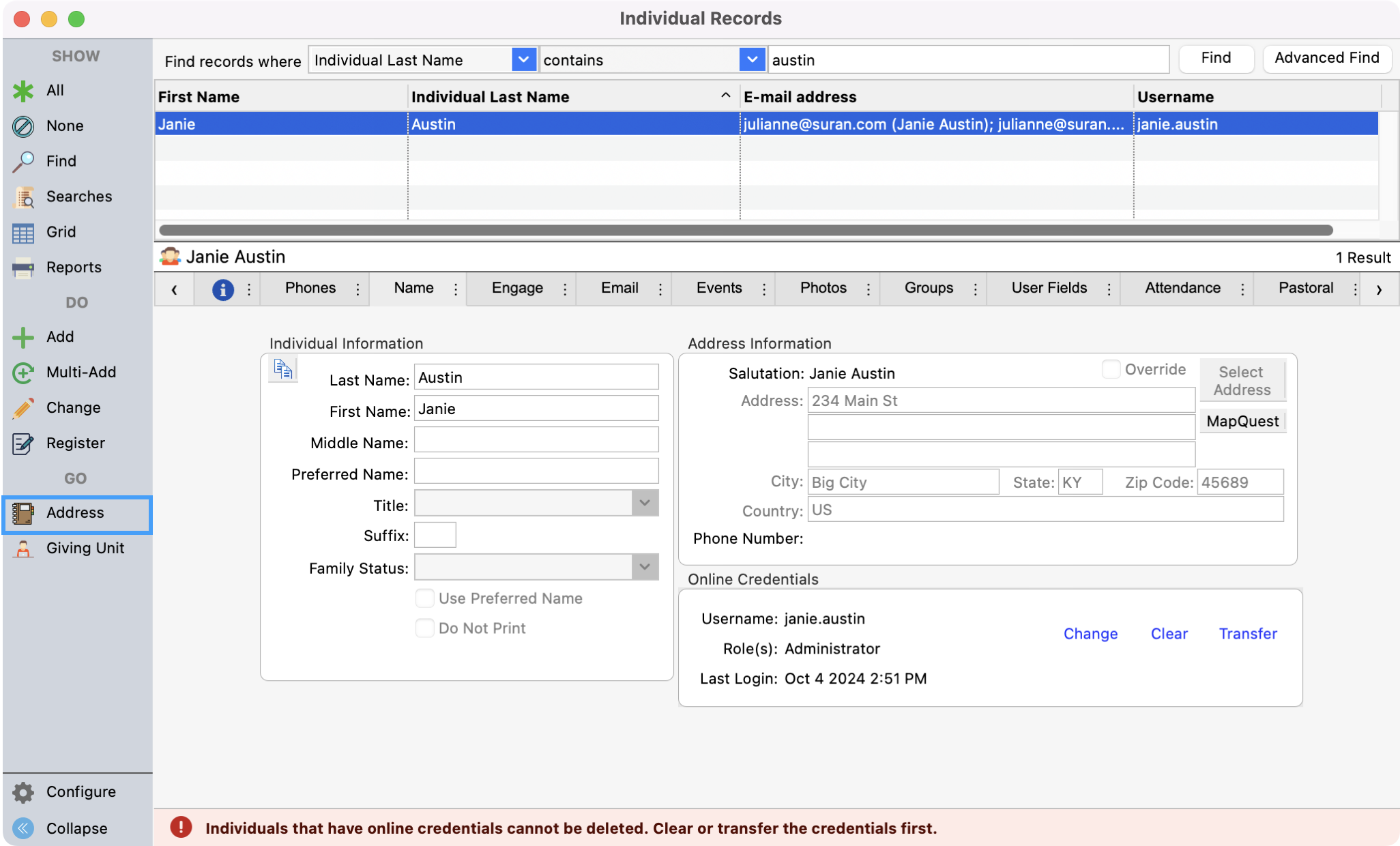1400x846 pixels.
Task: Switch to the Phones tab
Action: [310, 289]
